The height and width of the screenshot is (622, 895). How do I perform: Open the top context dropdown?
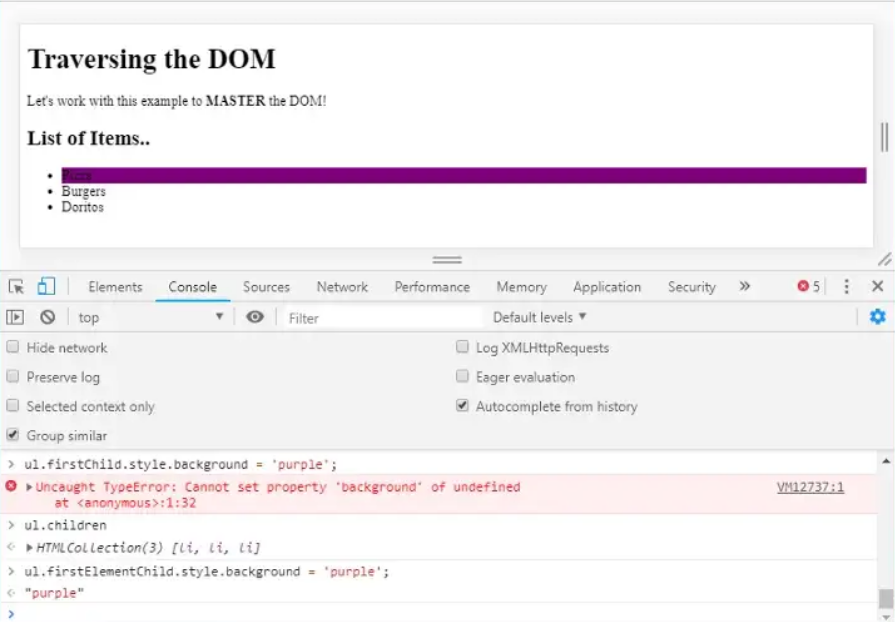click(150, 317)
